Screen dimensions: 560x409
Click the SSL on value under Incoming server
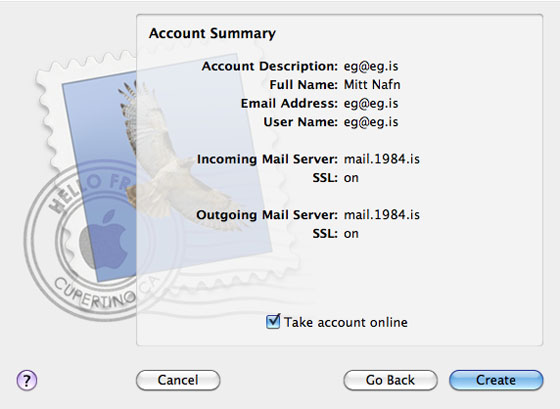[351, 178]
